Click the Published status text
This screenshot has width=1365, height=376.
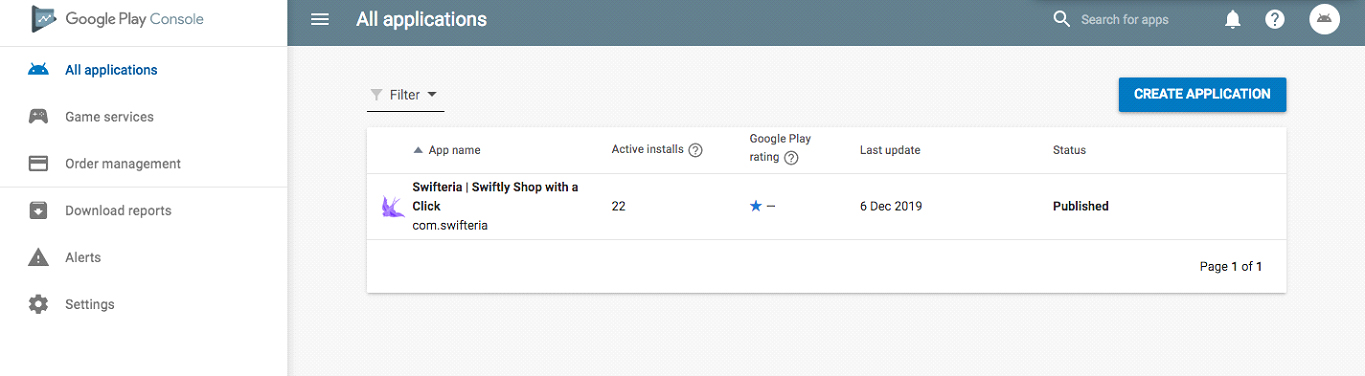pyautogui.click(x=1081, y=206)
